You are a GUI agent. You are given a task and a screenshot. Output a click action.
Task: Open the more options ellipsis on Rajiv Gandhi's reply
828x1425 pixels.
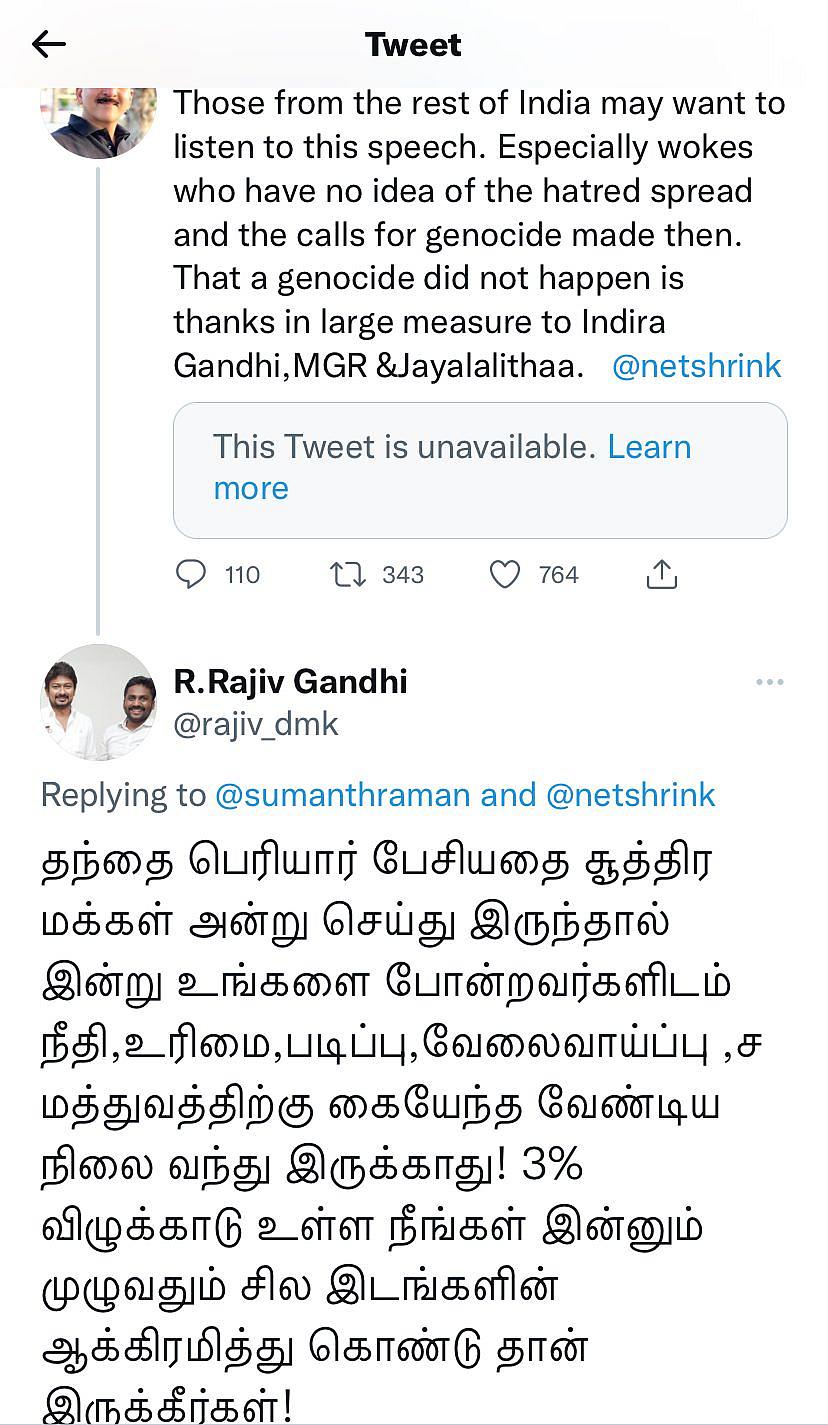coord(770,681)
